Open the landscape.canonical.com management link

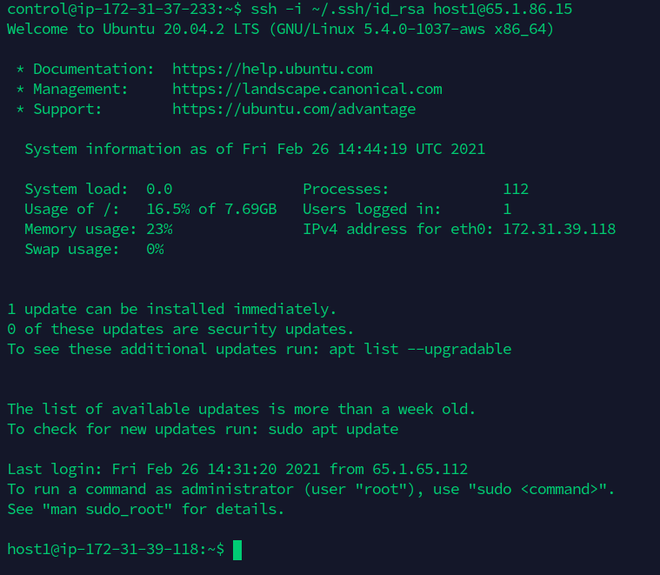pyautogui.click(x=307, y=89)
